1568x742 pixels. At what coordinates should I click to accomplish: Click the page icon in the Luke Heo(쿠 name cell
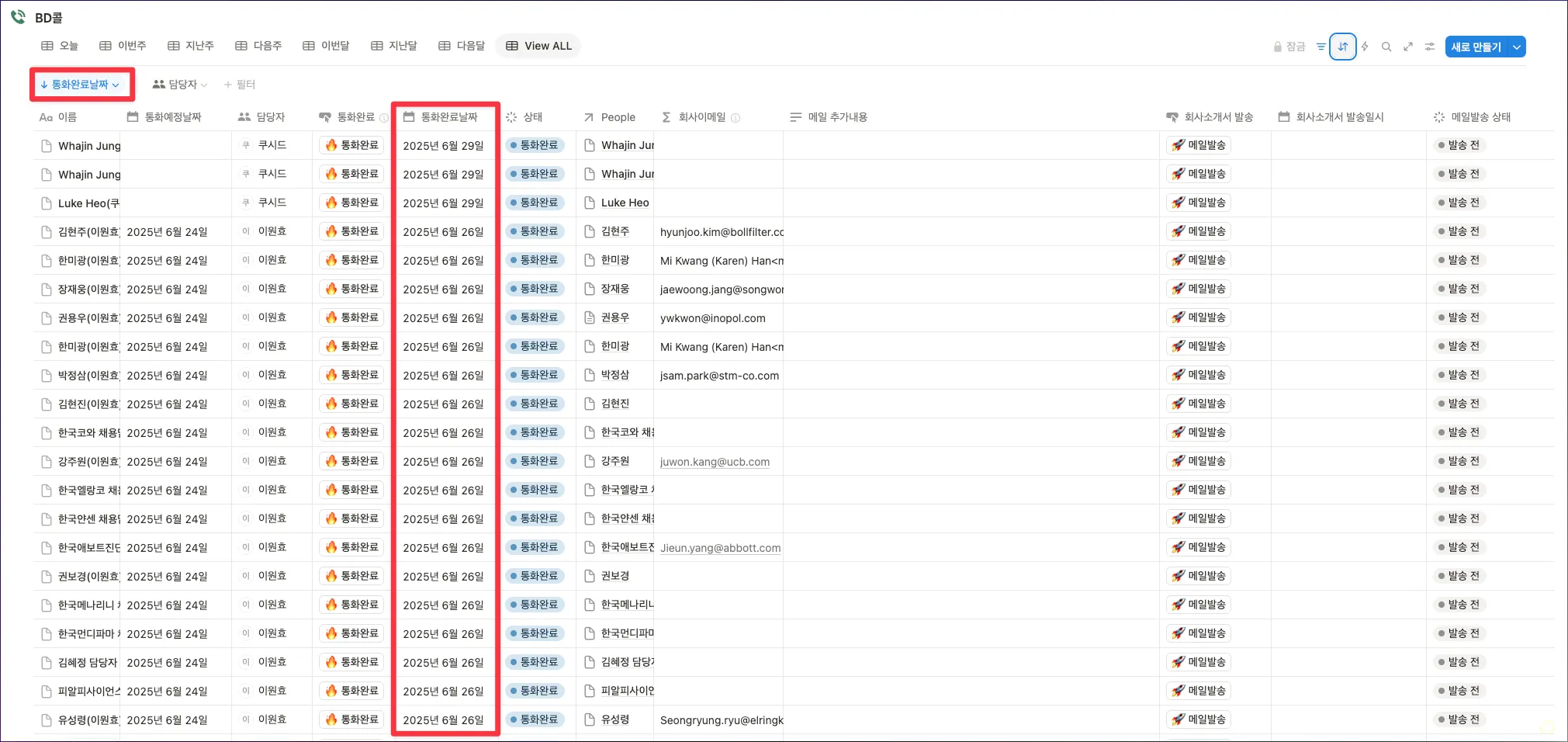(47, 203)
